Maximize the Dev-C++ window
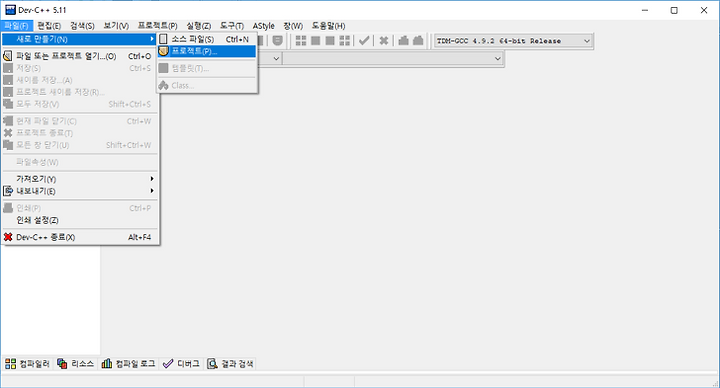Screen dimensions: 720x388 click(674, 10)
